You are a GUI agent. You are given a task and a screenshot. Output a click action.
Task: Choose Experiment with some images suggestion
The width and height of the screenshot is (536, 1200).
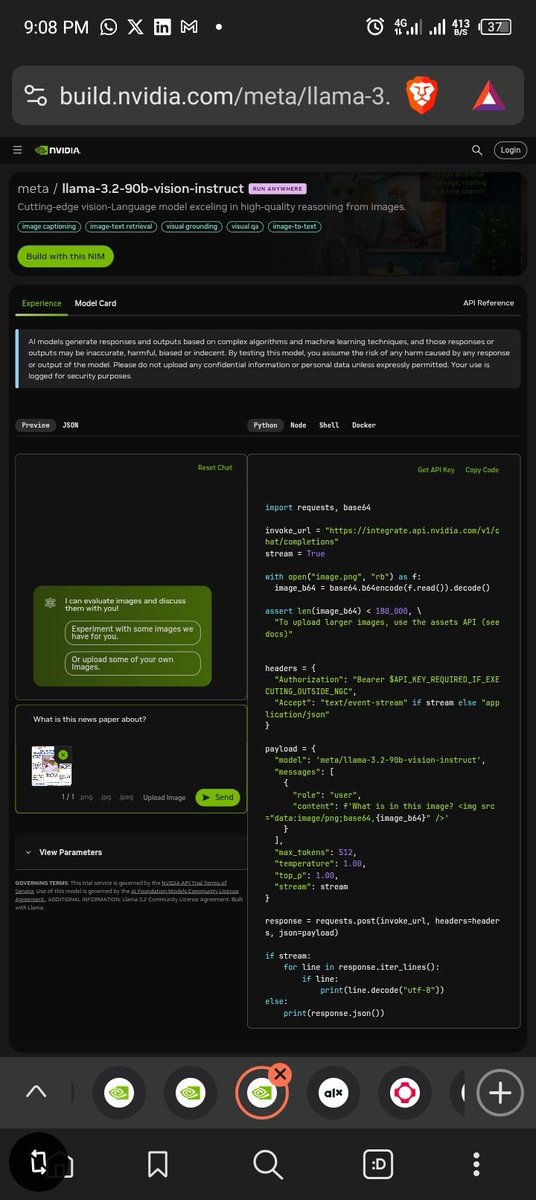[x=133, y=633]
